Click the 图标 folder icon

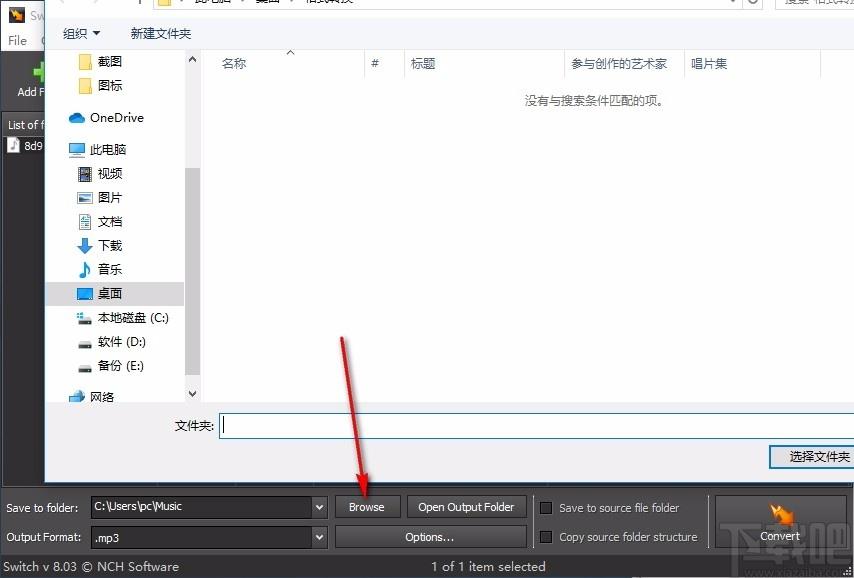[x=85, y=86]
